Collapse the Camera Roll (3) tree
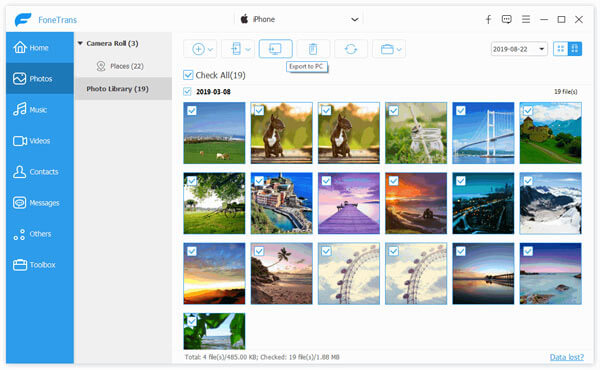This screenshot has width=600, height=370. click(x=80, y=43)
